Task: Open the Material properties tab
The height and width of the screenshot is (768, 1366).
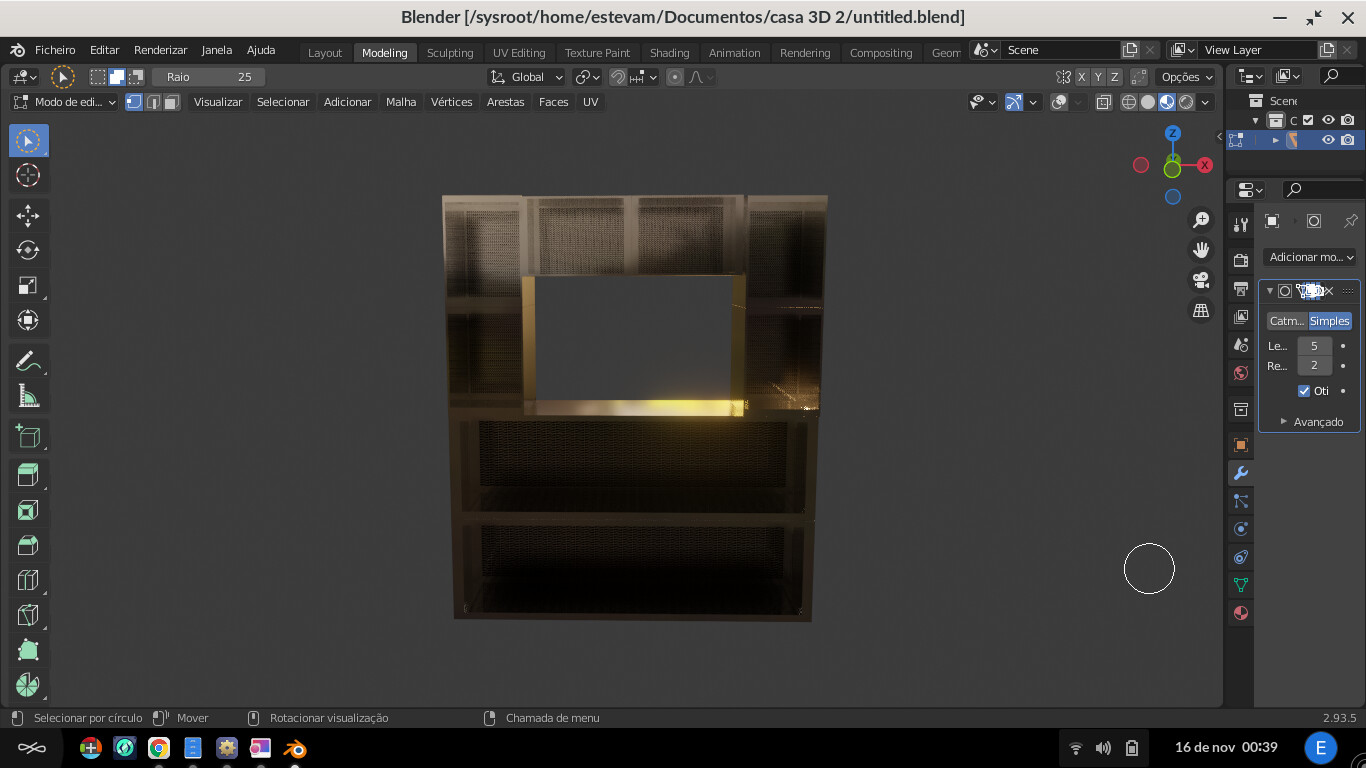Action: pyautogui.click(x=1240, y=612)
